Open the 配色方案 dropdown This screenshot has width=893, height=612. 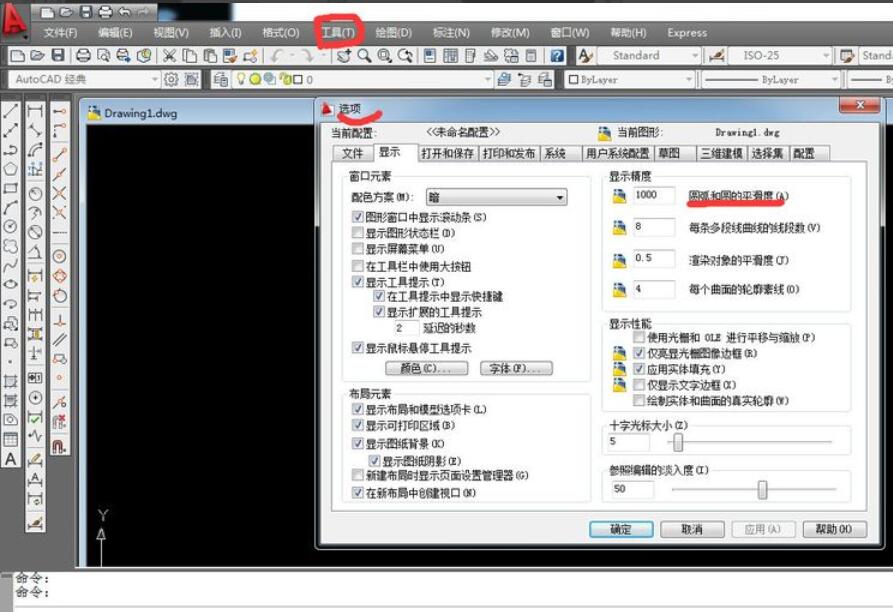coord(496,198)
